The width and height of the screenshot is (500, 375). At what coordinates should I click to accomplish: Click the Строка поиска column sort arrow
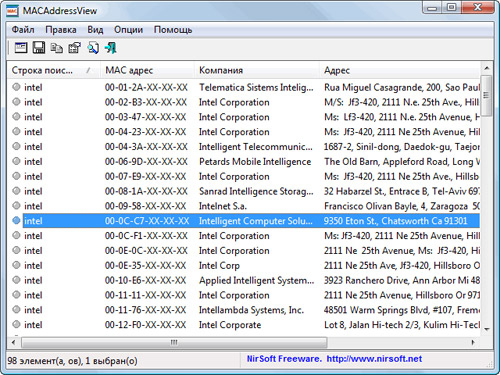coord(88,70)
